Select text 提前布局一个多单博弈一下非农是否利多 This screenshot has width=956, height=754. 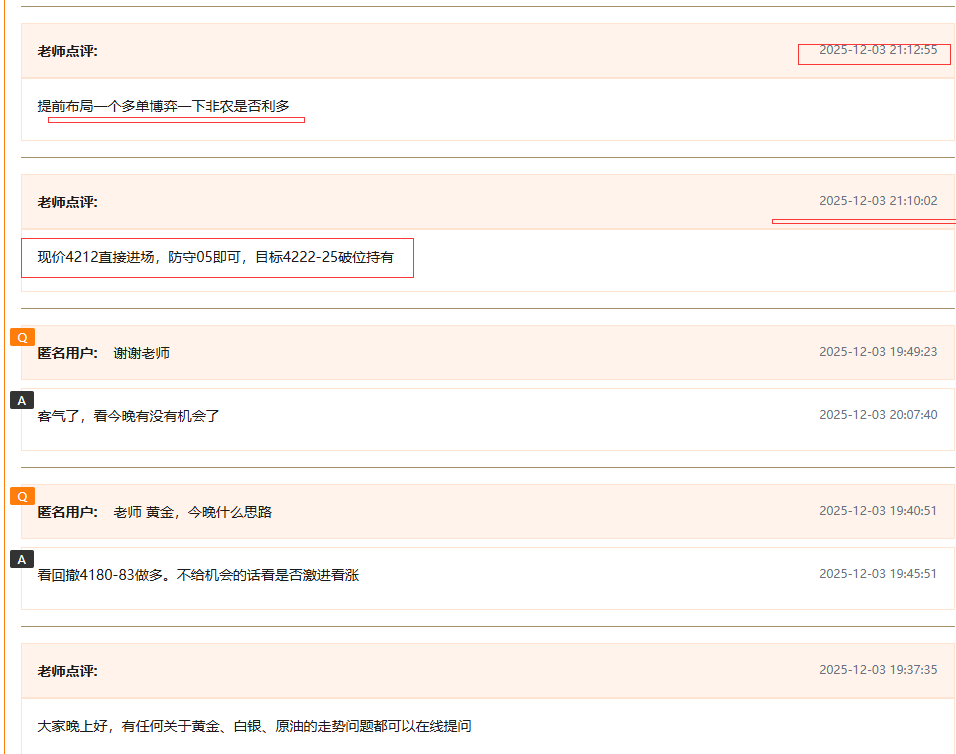(x=163, y=106)
